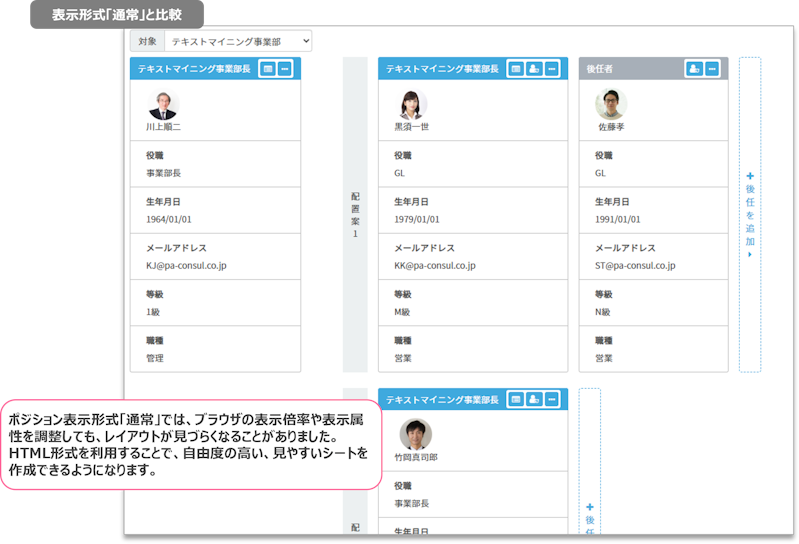The height and width of the screenshot is (544, 799).
Task: Collapse 川上順二's card with minus icon
Action: (285, 68)
